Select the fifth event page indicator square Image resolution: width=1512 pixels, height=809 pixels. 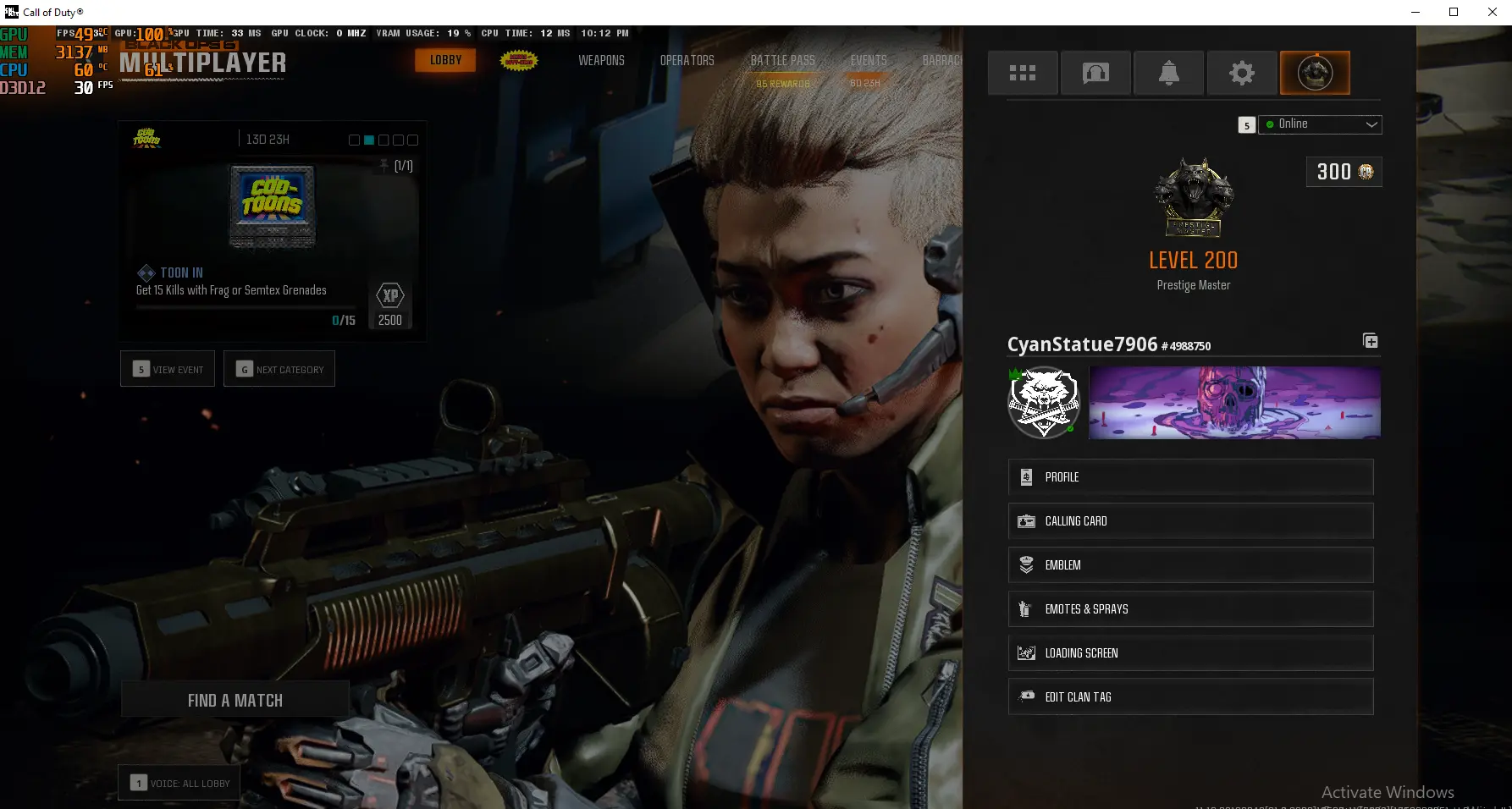(x=412, y=140)
